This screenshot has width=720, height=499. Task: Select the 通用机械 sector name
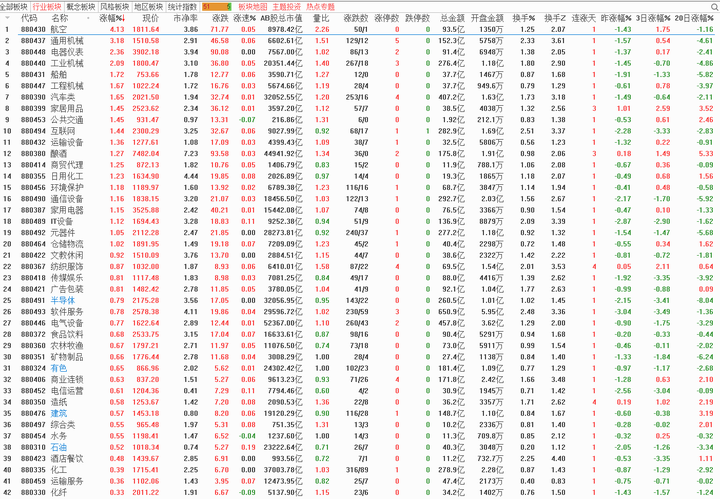(67, 41)
